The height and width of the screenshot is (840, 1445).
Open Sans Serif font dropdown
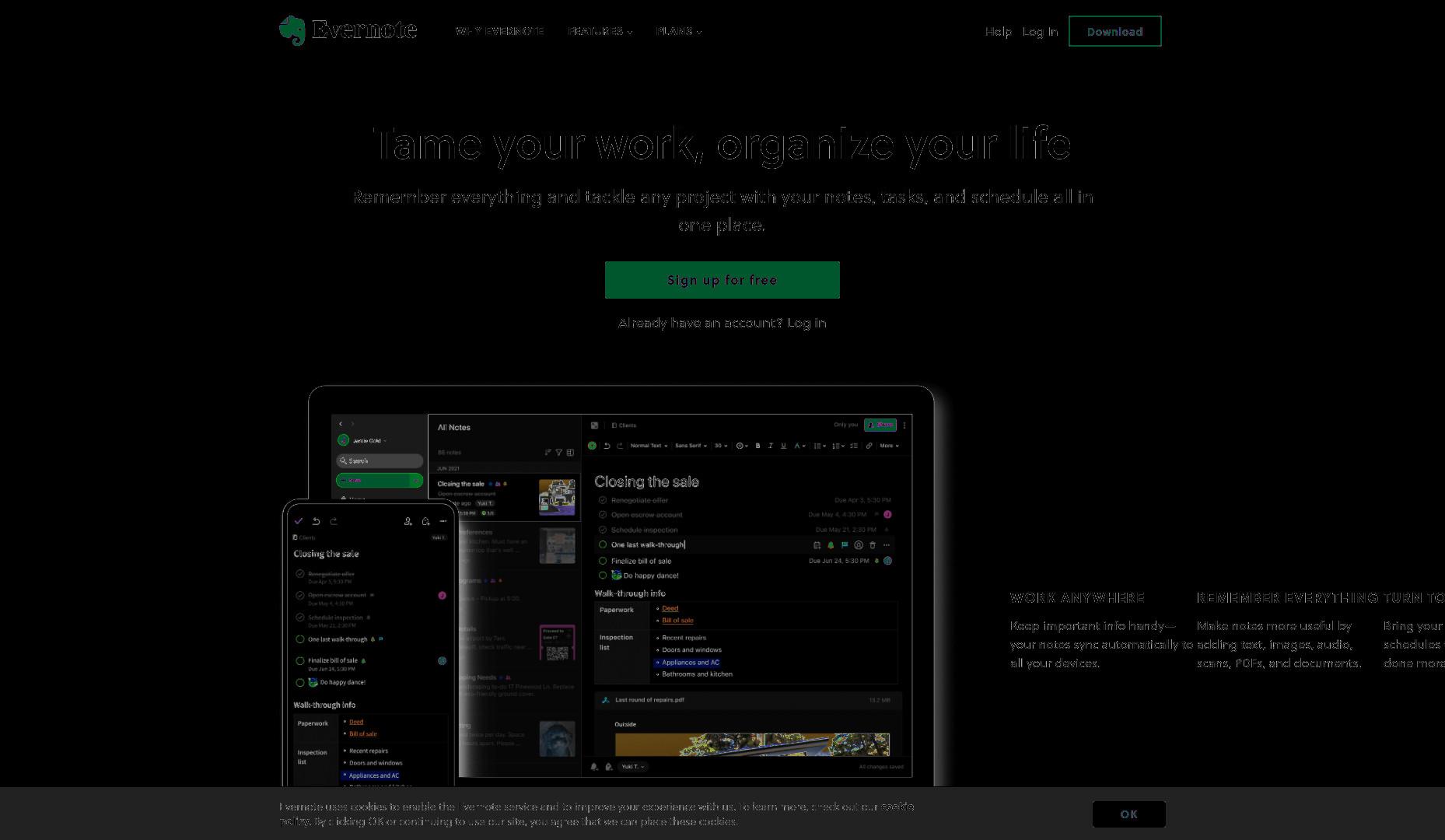click(x=691, y=446)
